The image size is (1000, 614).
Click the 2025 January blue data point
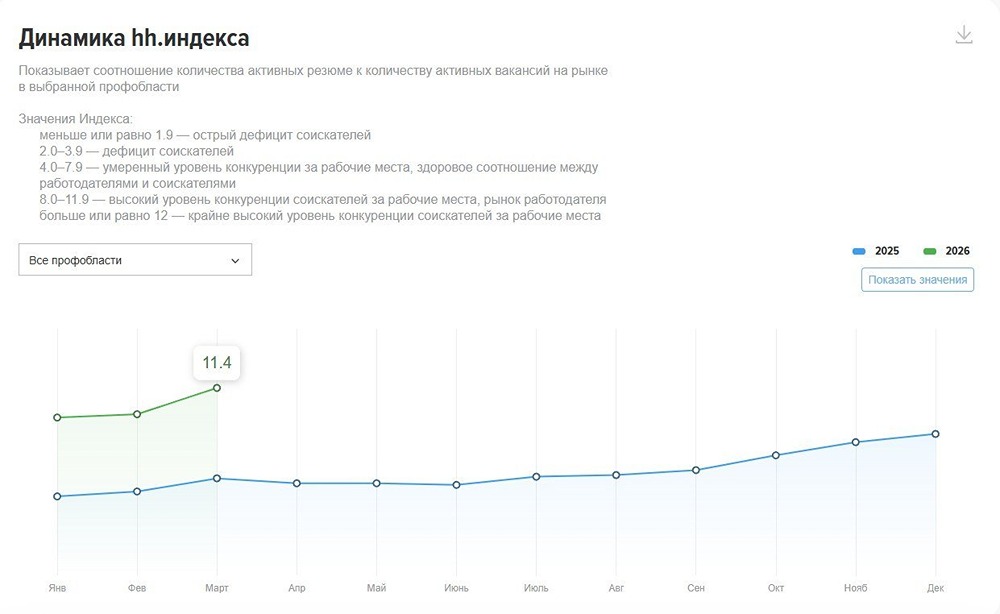point(57,496)
